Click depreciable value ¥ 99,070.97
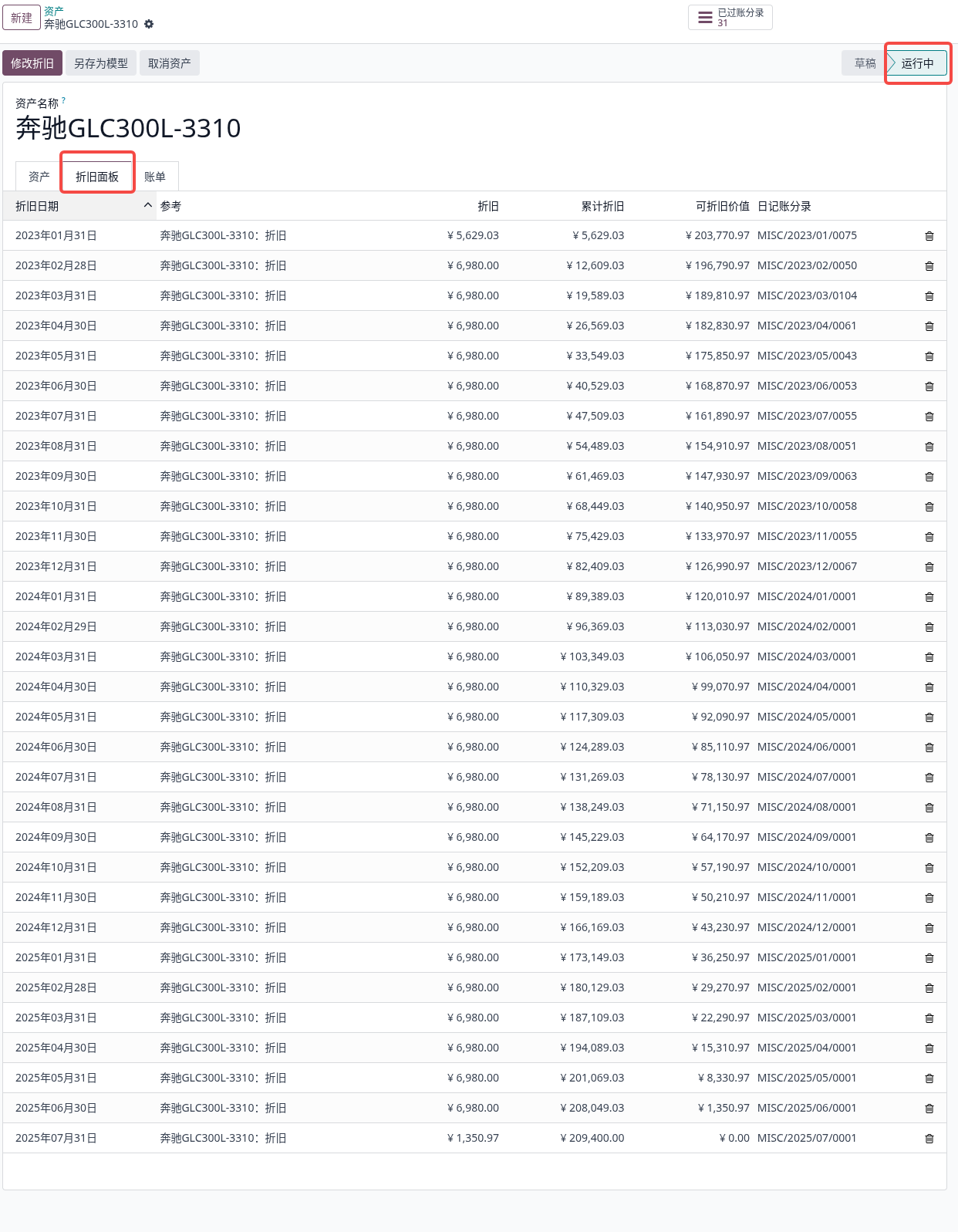Viewport: 958px width, 1232px height. click(720, 687)
